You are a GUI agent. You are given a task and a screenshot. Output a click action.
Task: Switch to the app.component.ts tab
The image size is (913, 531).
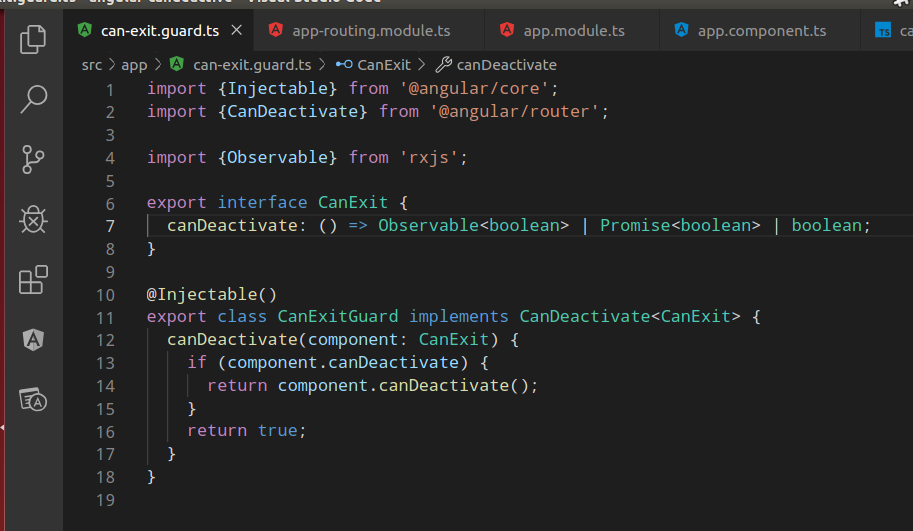point(762,30)
